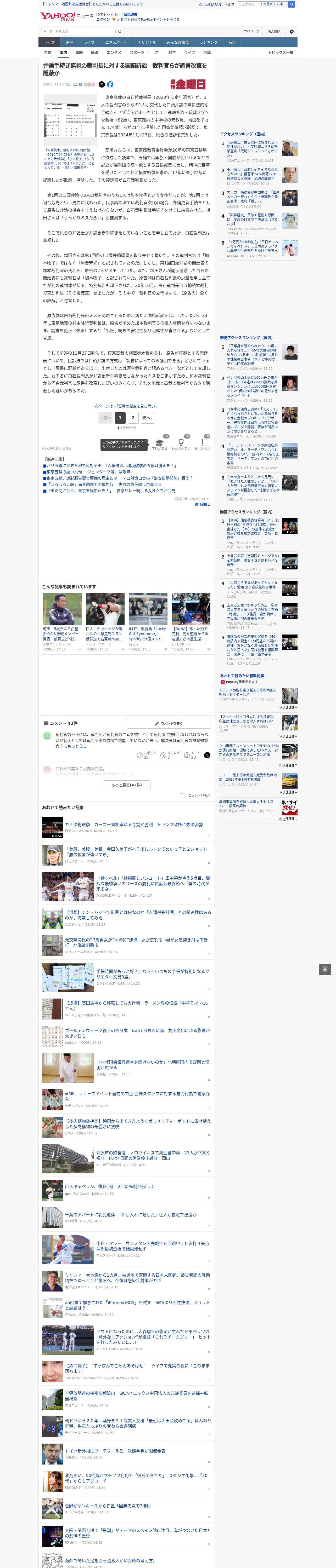Viewport: 336px width, 1568px height.
Task: Open the 購入履歴 link
Action: [x=274, y=32]
